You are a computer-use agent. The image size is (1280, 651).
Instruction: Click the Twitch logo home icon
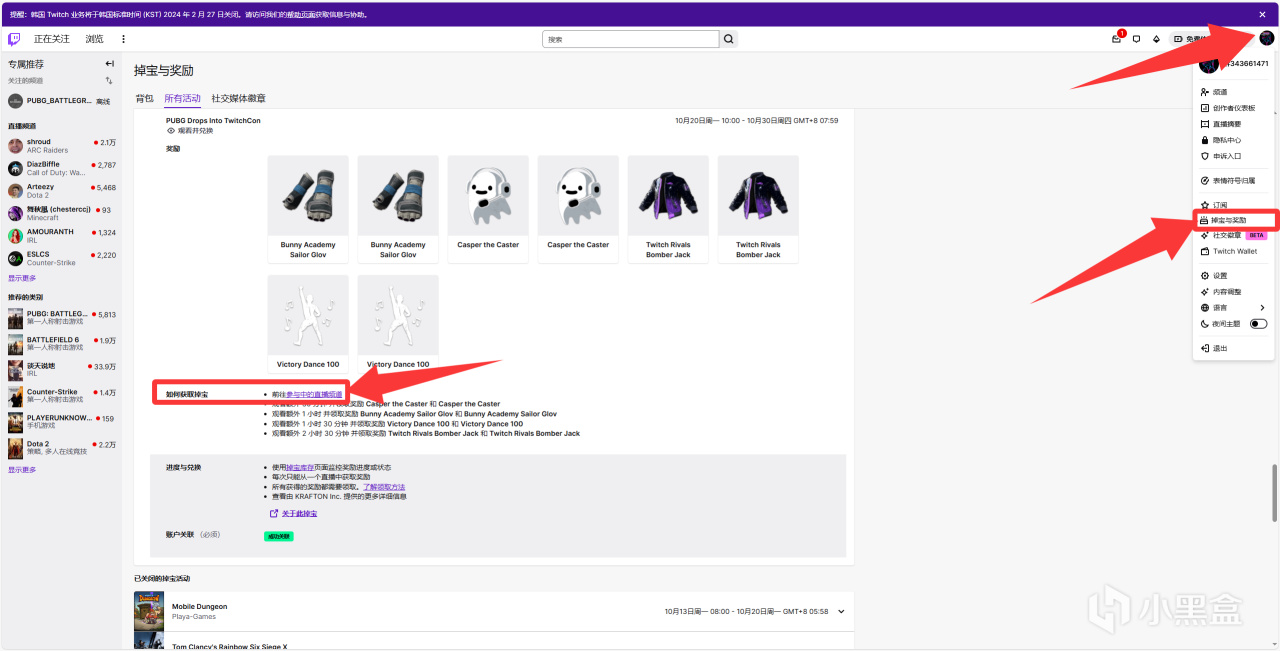[14, 39]
